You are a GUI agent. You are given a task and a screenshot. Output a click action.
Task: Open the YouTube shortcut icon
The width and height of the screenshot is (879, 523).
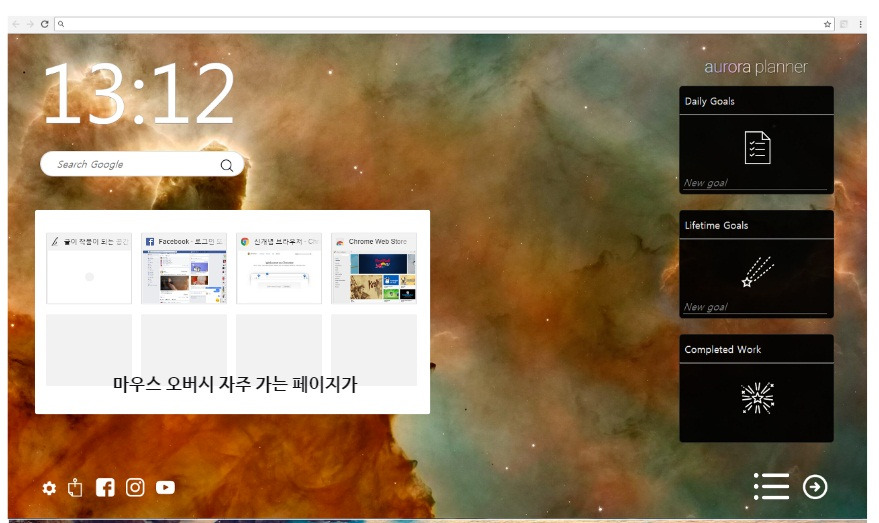[x=165, y=487]
